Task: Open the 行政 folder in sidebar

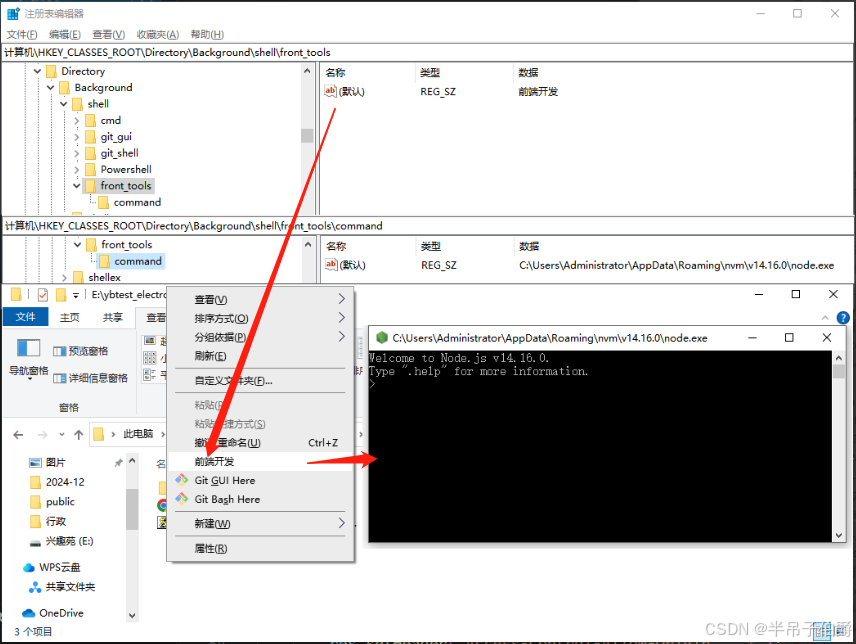Action: click(47, 521)
